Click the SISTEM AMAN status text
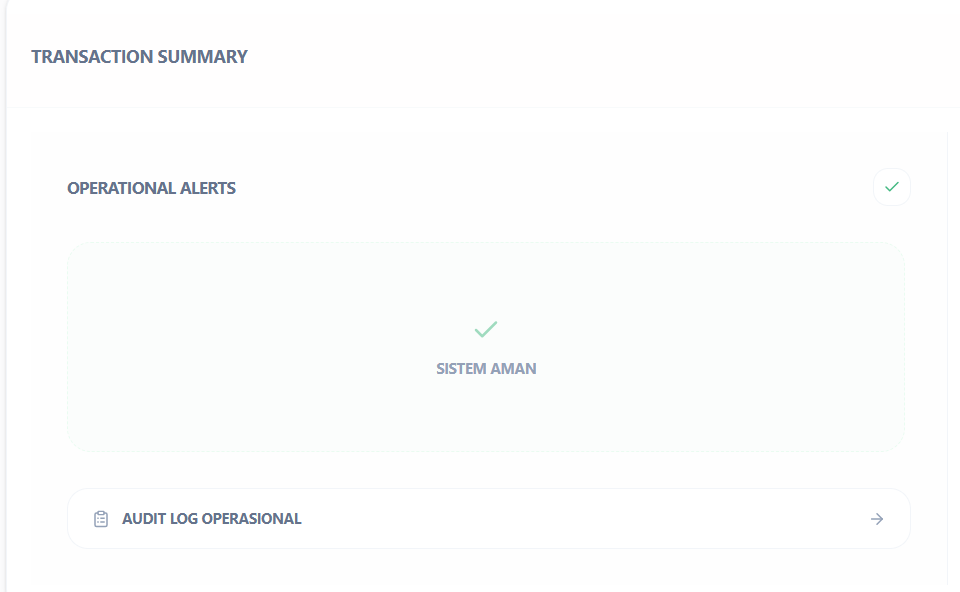This screenshot has height=592, width=960. click(x=486, y=369)
